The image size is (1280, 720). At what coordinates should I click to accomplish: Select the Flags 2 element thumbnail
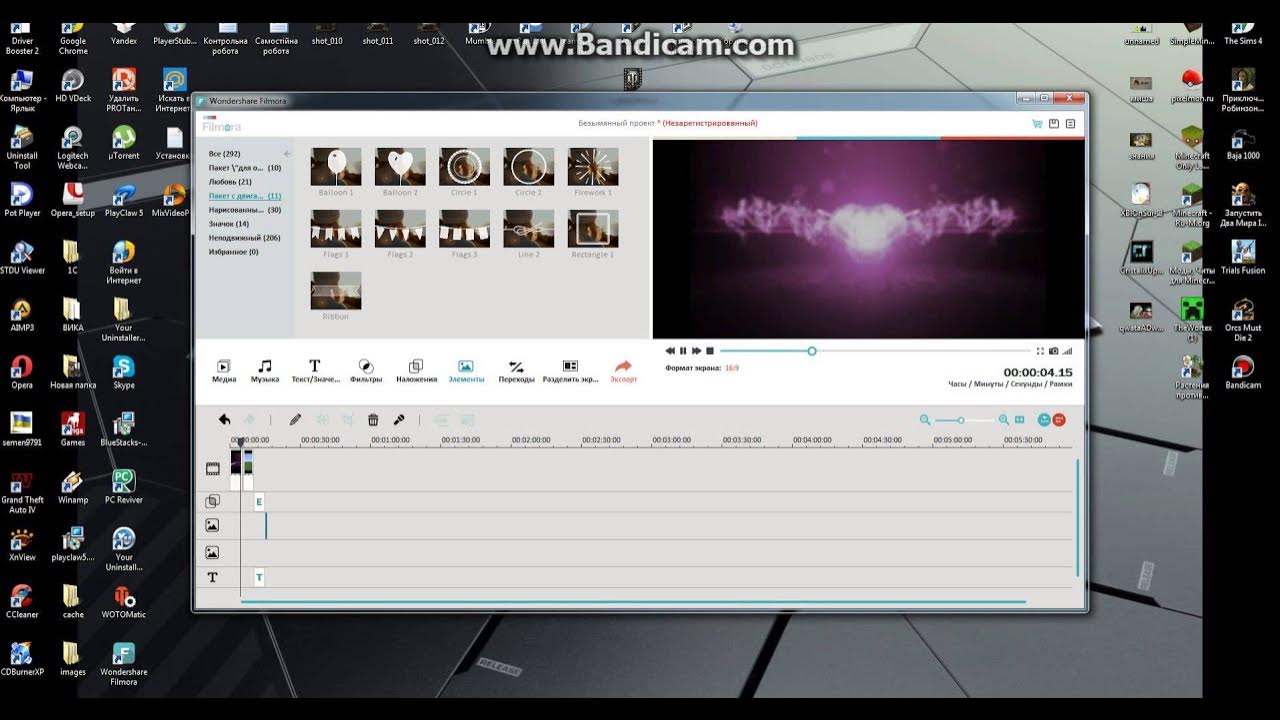click(x=400, y=229)
